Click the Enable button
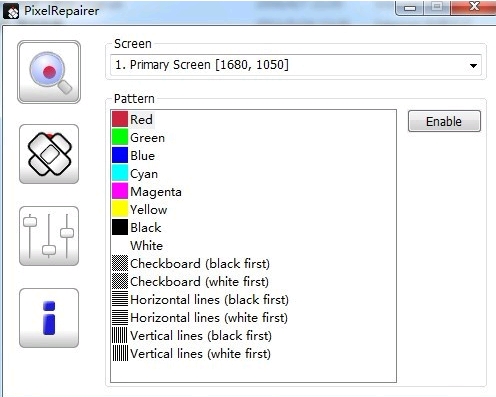 point(444,121)
